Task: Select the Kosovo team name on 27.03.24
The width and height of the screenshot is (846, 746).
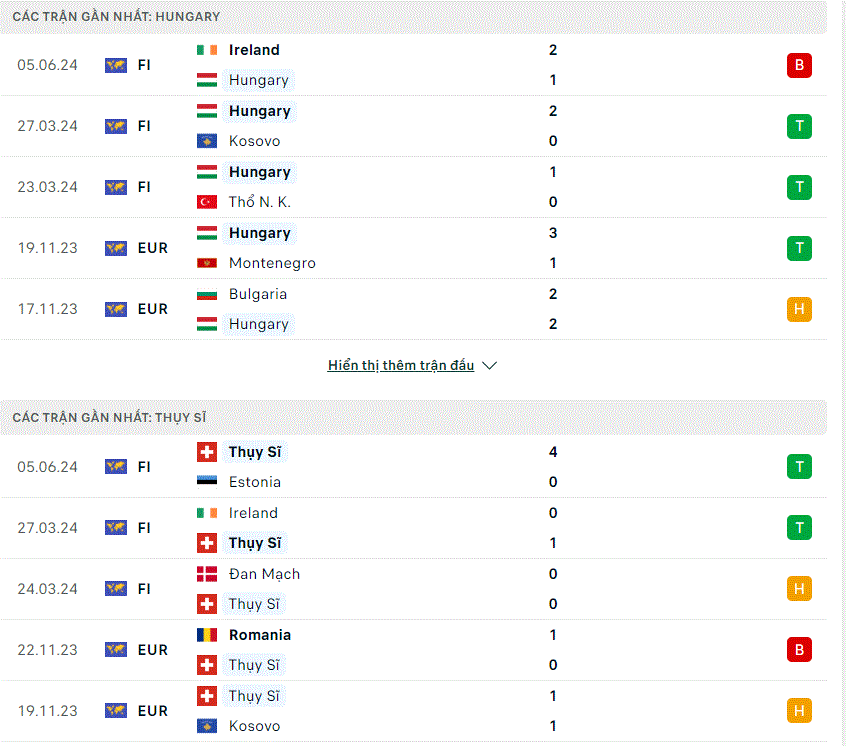Action: (255, 141)
